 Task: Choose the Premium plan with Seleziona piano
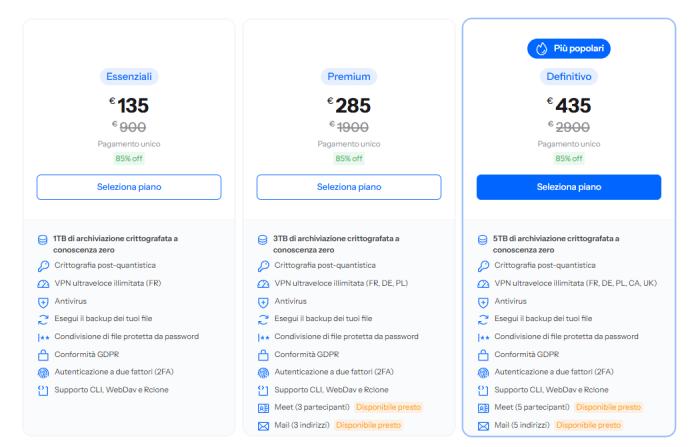point(349,187)
